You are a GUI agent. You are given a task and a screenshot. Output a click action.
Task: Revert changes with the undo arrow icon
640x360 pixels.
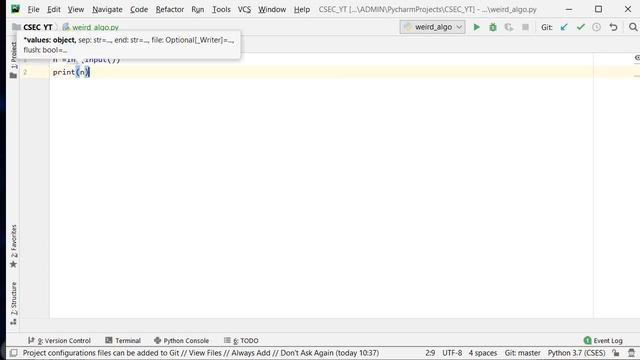613,27
